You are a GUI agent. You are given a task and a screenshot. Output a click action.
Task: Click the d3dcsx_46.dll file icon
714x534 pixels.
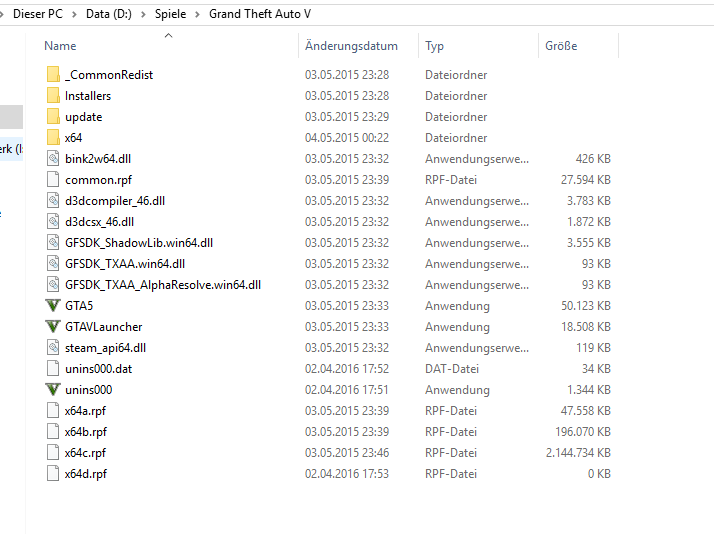pyautogui.click(x=53, y=221)
